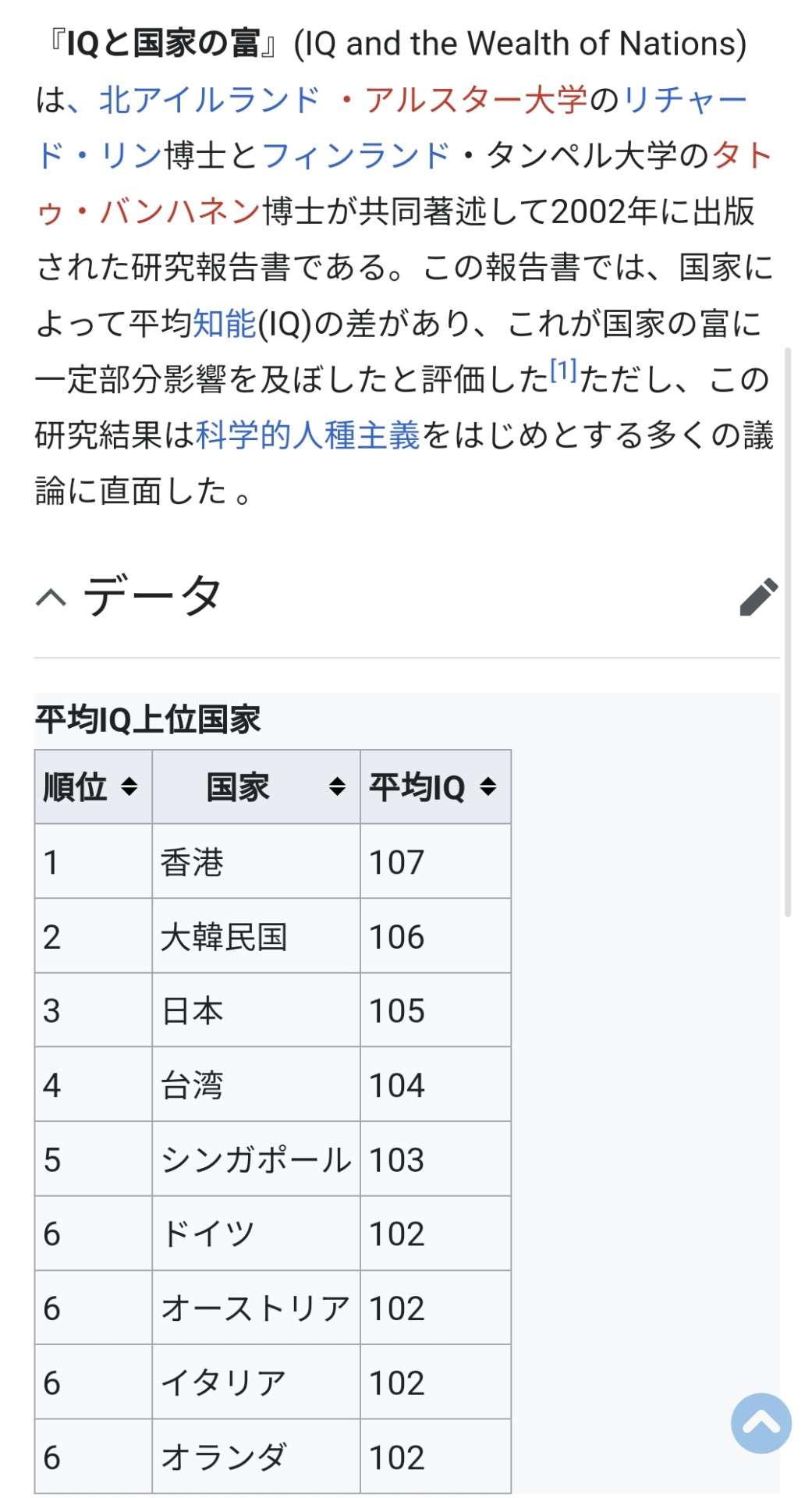Follow the フィンランド link
This screenshot has height=1498, width=812.
[x=356, y=155]
